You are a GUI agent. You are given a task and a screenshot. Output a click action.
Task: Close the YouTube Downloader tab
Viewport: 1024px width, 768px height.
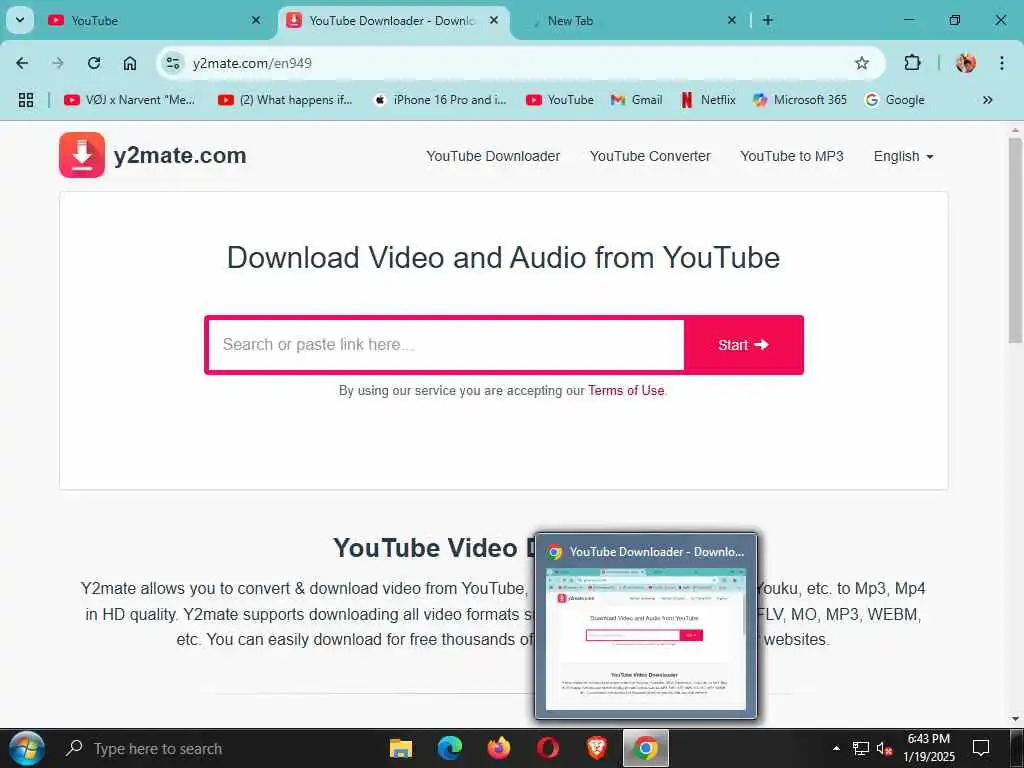click(494, 20)
